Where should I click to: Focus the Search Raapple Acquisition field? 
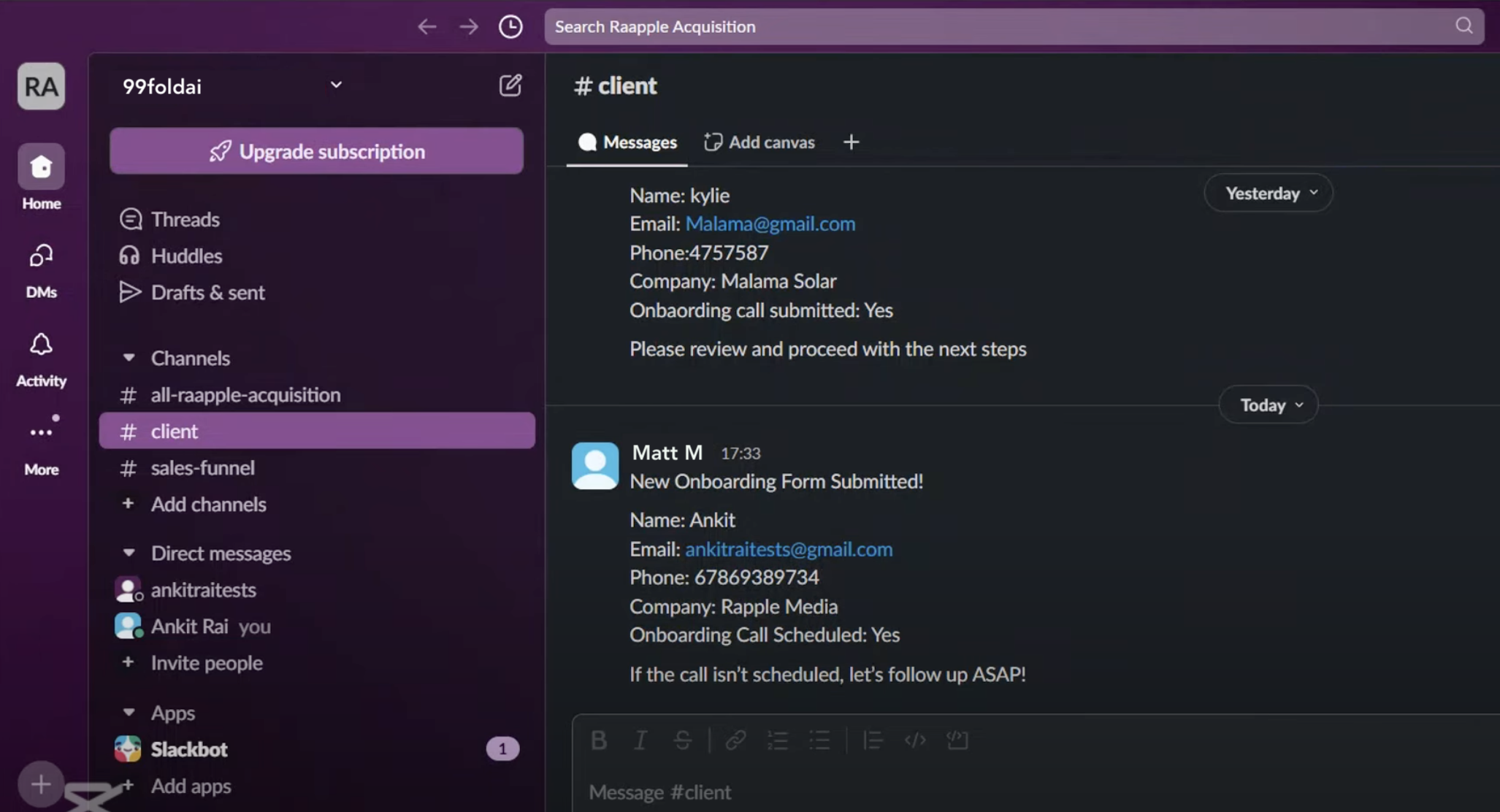coord(1014,27)
